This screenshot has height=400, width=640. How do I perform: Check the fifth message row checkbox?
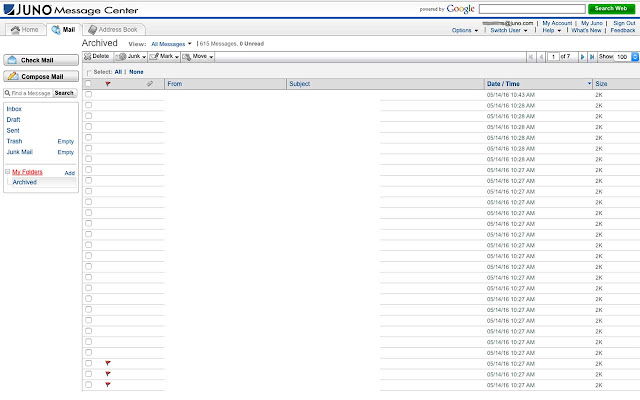(89, 137)
